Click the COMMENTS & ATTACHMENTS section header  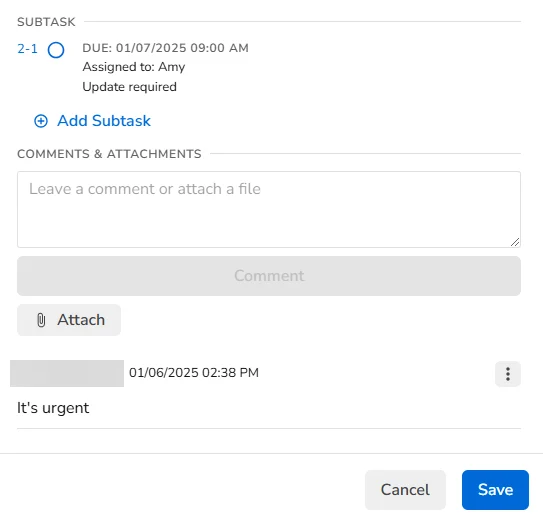tap(109, 154)
